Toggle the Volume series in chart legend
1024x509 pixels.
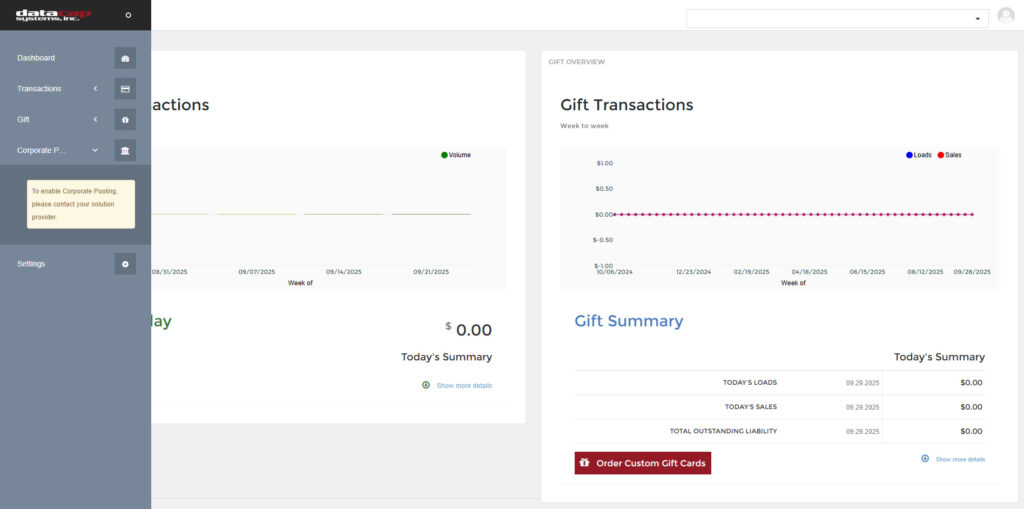click(x=455, y=155)
